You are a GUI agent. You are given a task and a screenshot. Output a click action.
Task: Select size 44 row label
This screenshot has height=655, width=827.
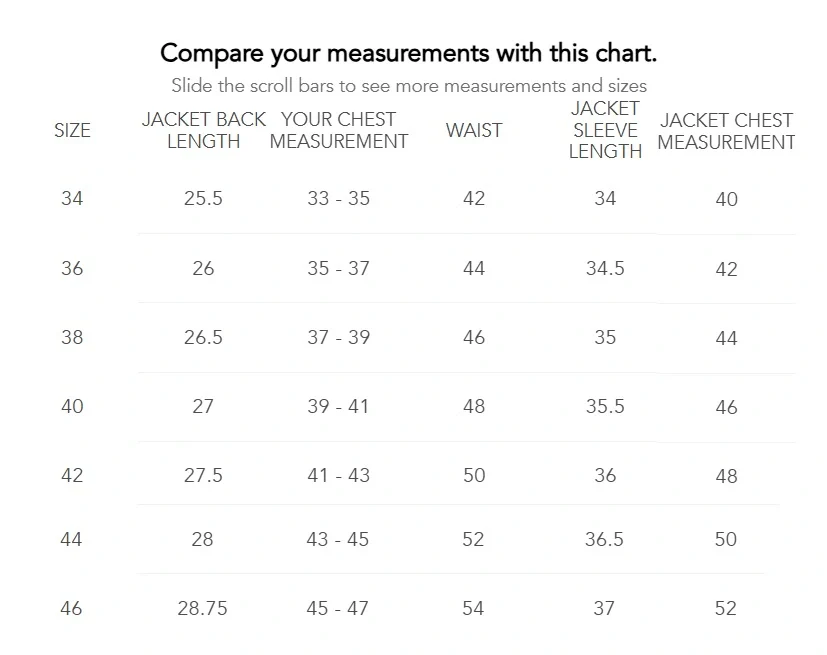tap(71, 539)
